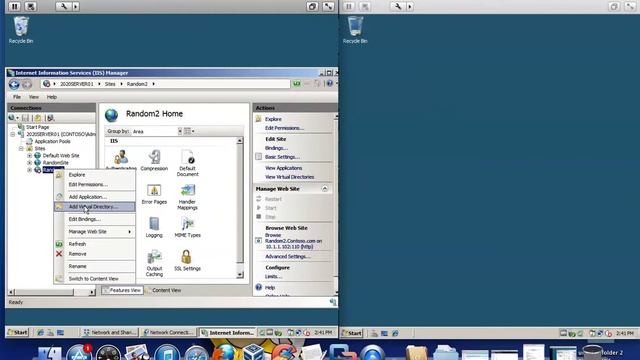
Task: Choose Switch to Content View in context menu
Action: pyautogui.click(x=95, y=279)
